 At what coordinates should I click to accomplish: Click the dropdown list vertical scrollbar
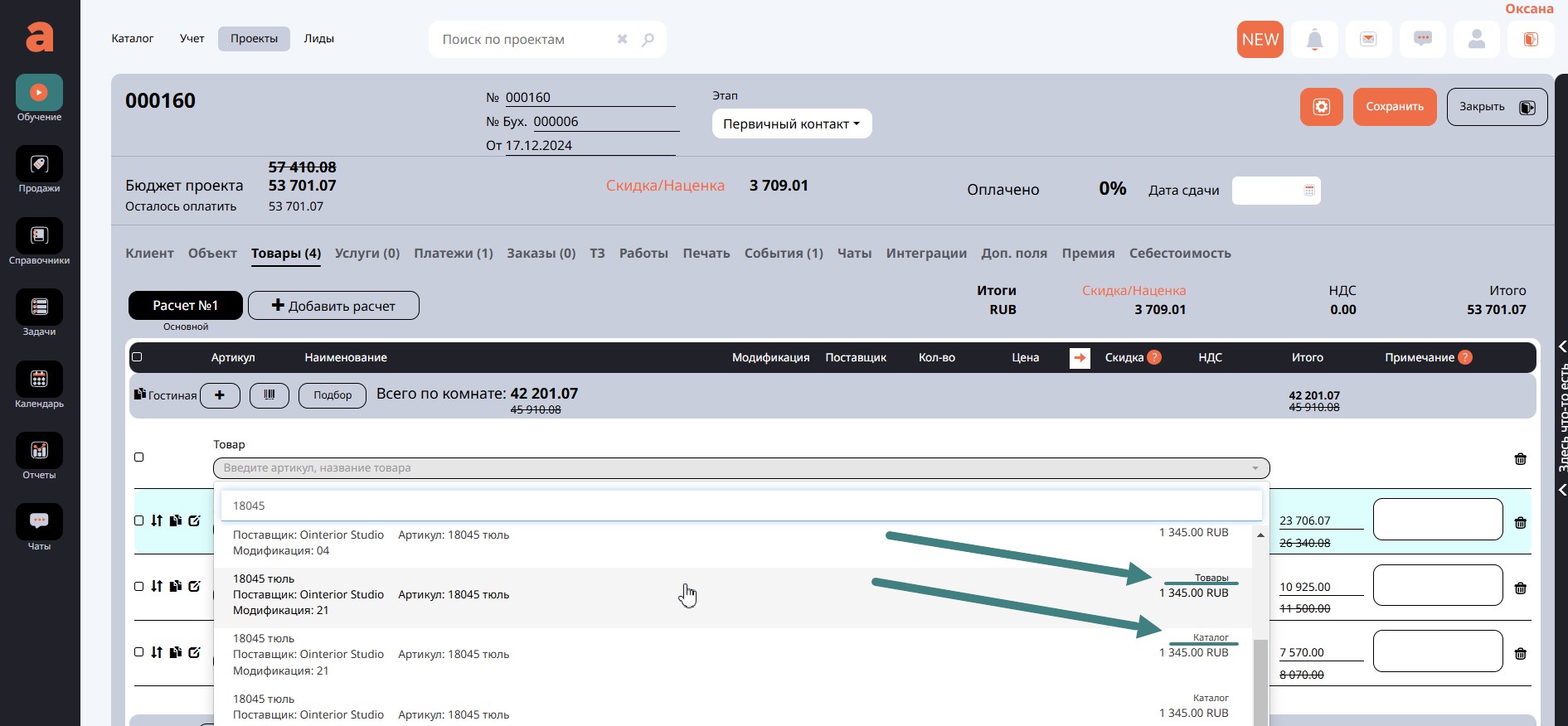coord(1260,678)
